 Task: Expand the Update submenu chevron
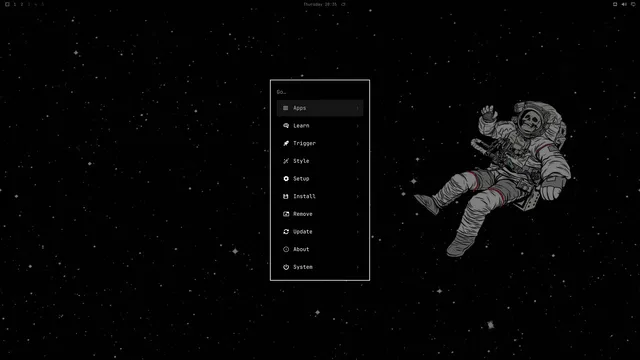coord(358,232)
